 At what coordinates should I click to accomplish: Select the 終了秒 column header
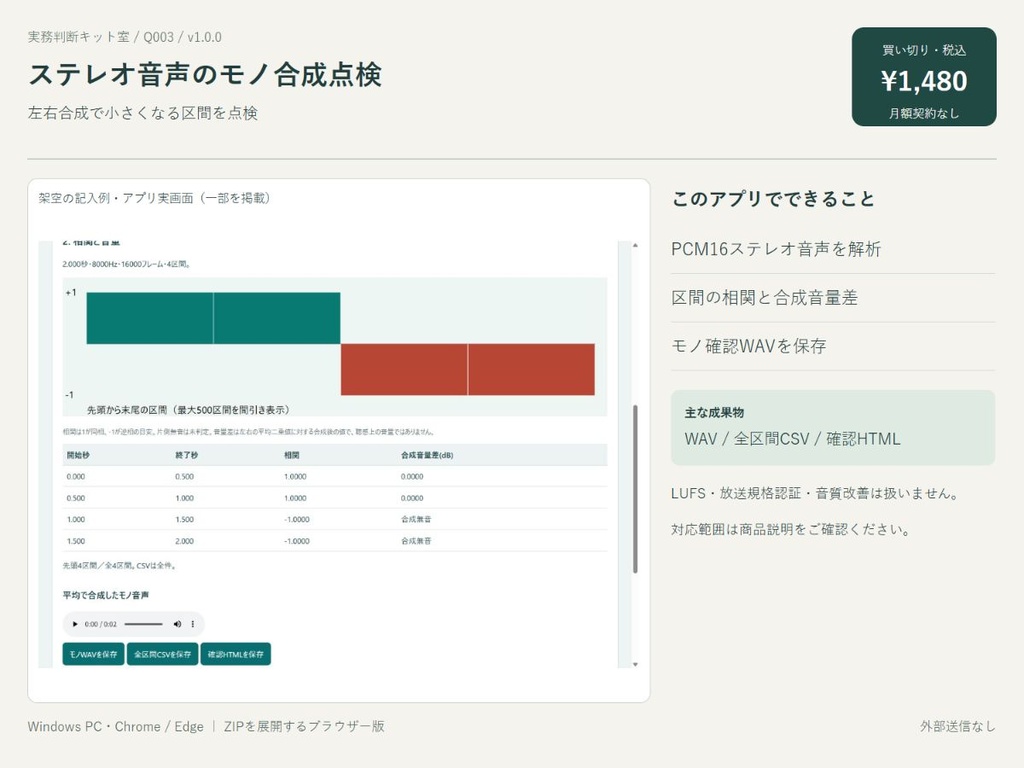(x=186, y=455)
